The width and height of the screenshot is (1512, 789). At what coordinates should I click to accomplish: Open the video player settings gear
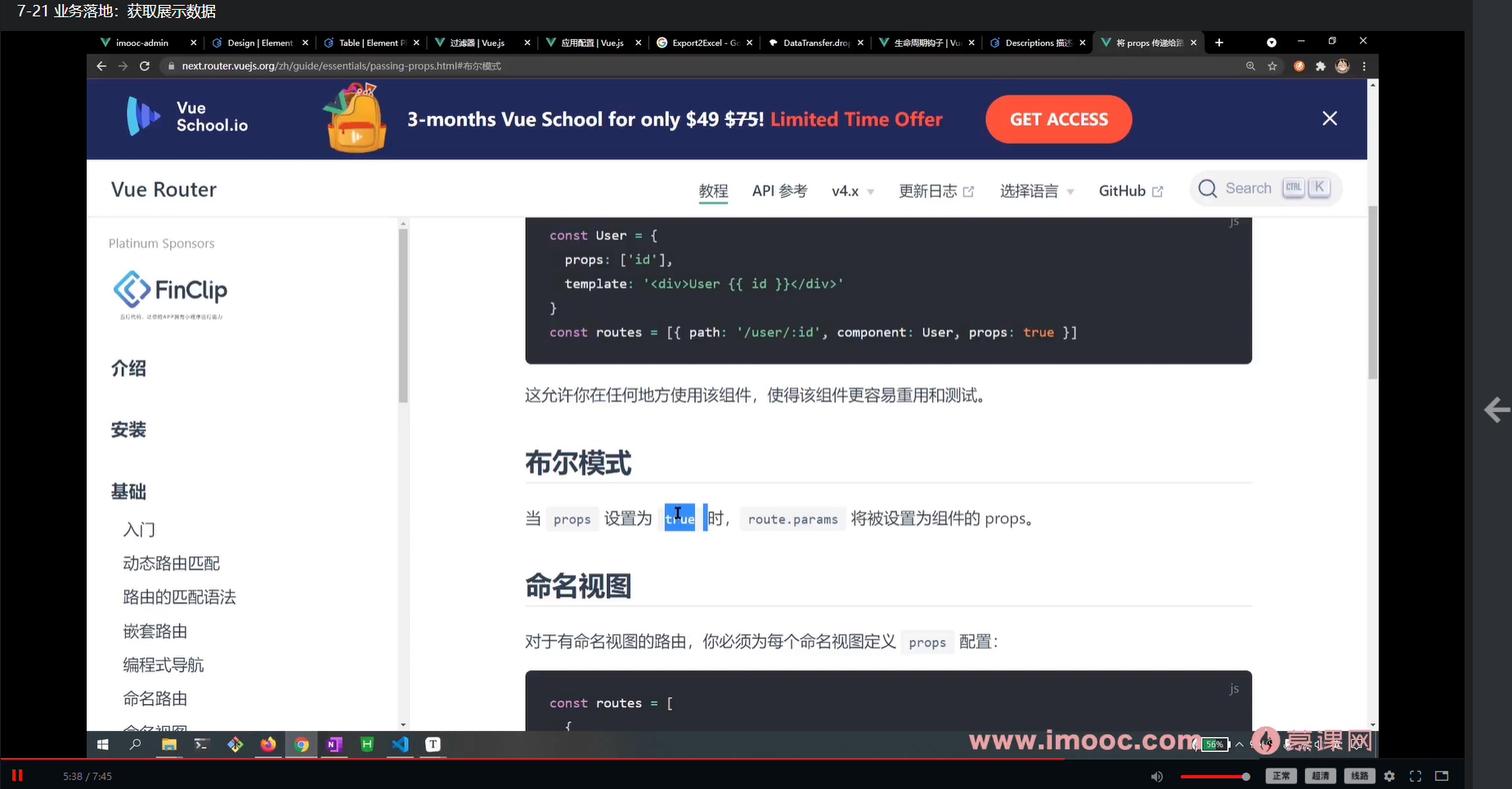(x=1390, y=776)
